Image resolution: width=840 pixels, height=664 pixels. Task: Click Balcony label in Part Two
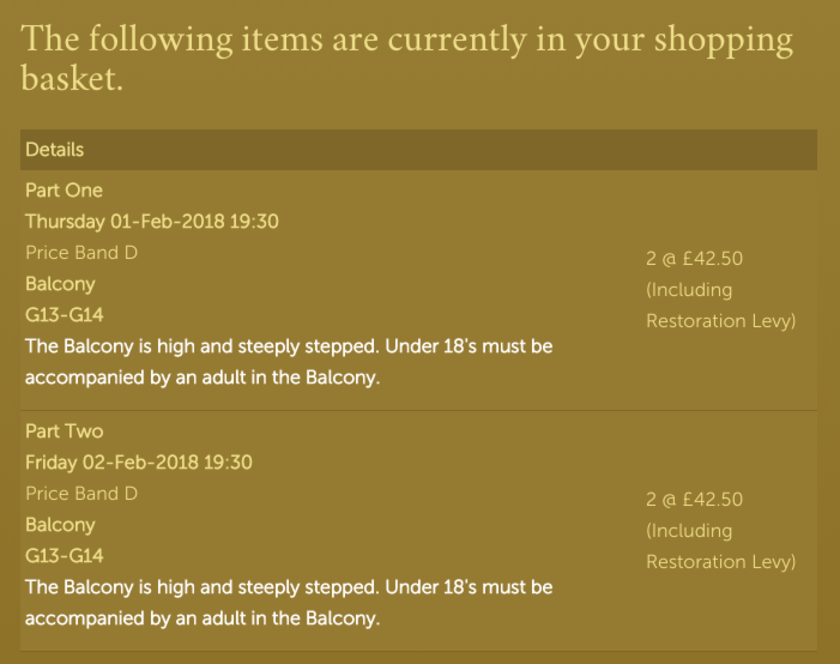pos(60,525)
